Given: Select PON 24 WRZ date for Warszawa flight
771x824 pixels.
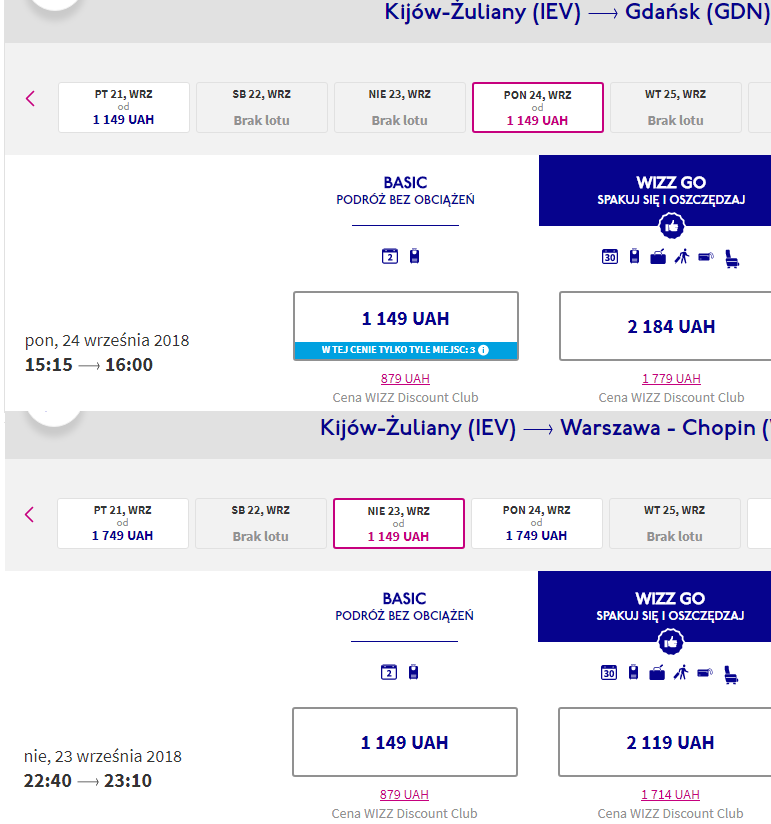Looking at the screenshot, I should [537, 523].
